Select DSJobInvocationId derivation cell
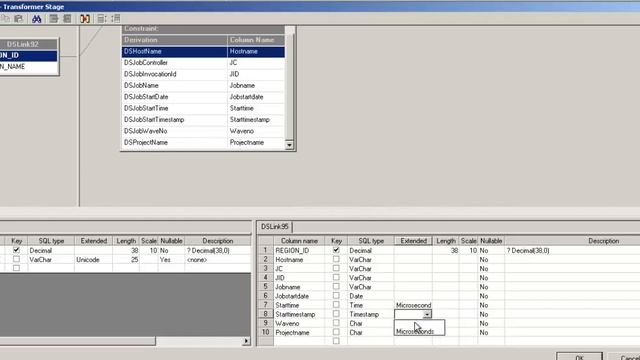 click(174, 74)
